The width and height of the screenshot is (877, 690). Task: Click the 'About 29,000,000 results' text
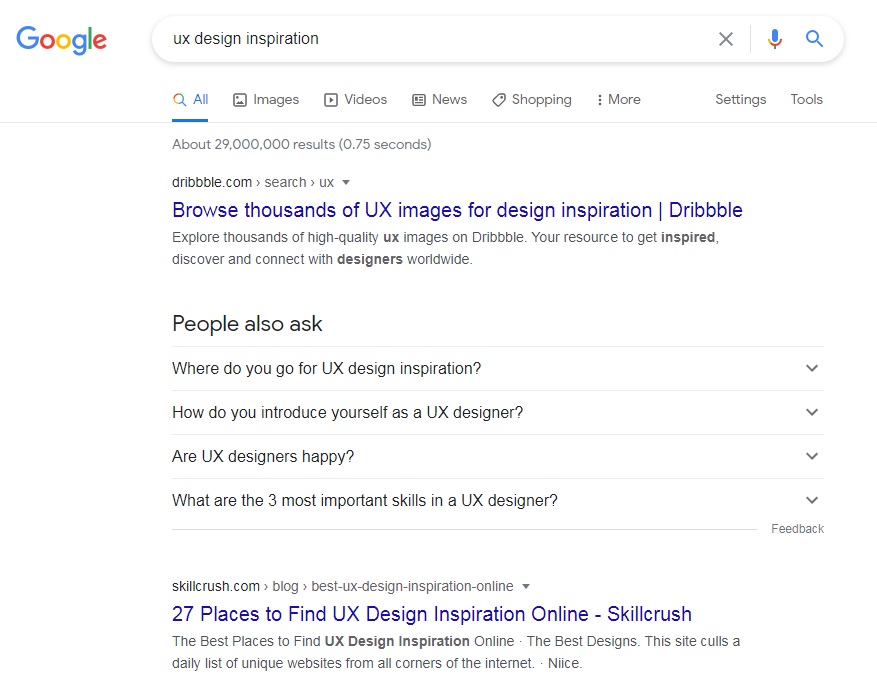tap(301, 144)
